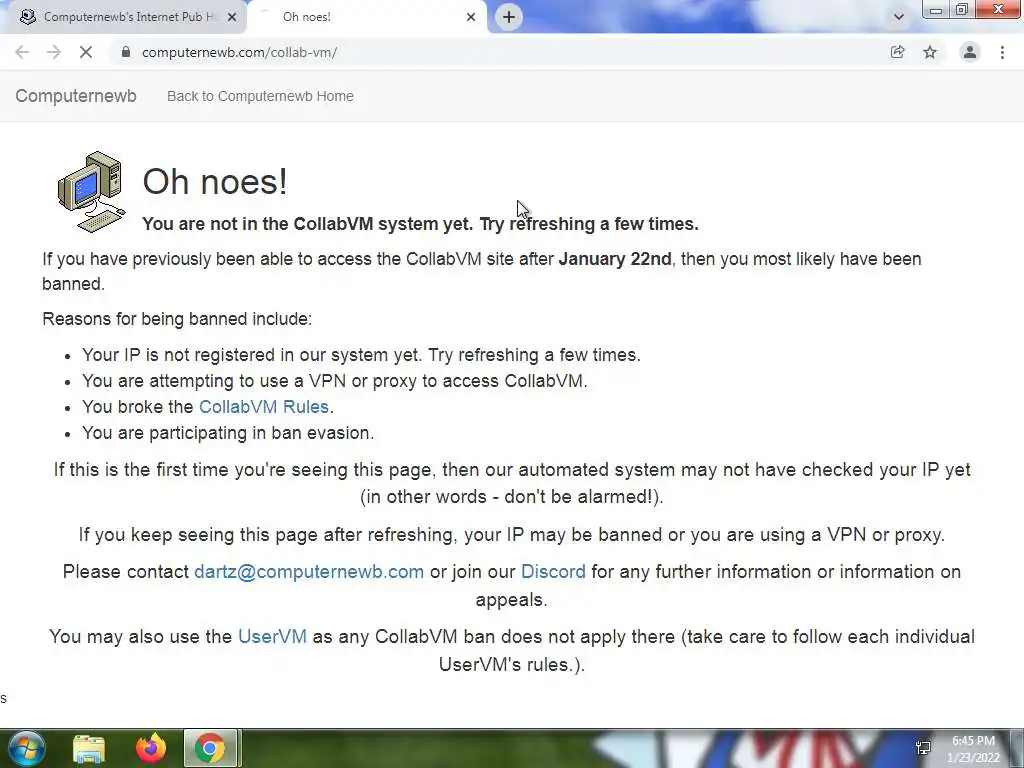This screenshot has width=1024, height=768.
Task: Open the CollabVM Rules link
Action: click(264, 407)
